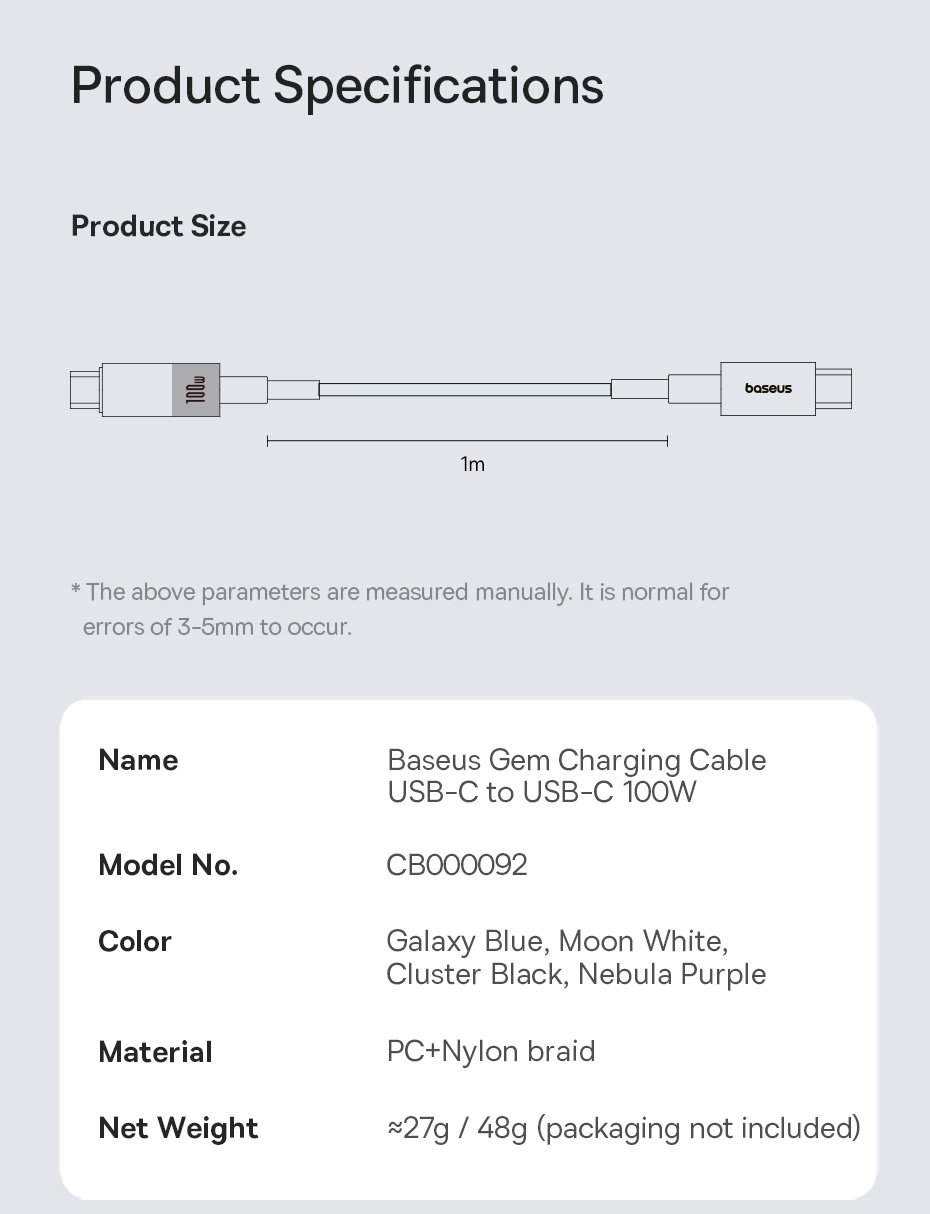This screenshot has height=1214, width=930.
Task: Click the Material label
Action: click(x=155, y=1052)
